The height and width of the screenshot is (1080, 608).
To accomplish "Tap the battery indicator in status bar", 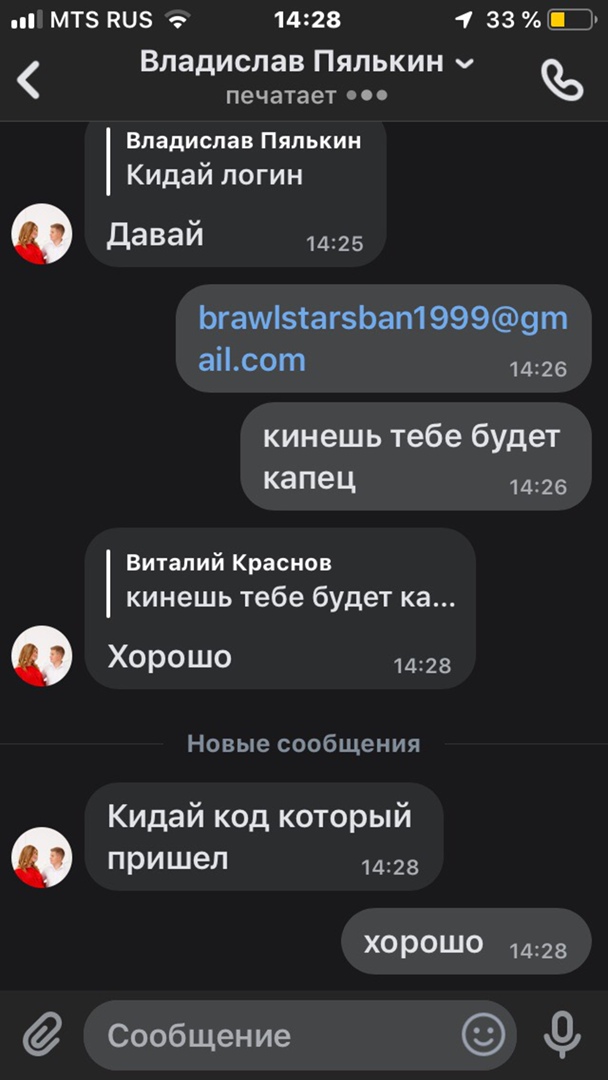I will pos(572,20).
